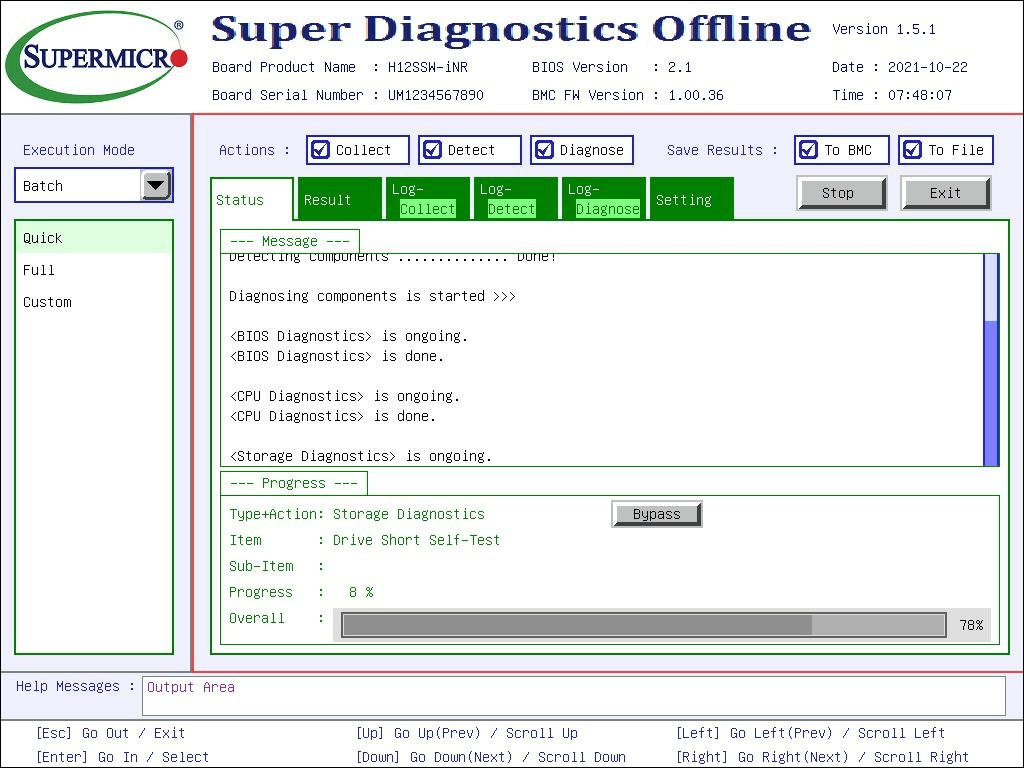Toggle the To BMC save option
This screenshot has width=1024, height=768.
(809, 150)
